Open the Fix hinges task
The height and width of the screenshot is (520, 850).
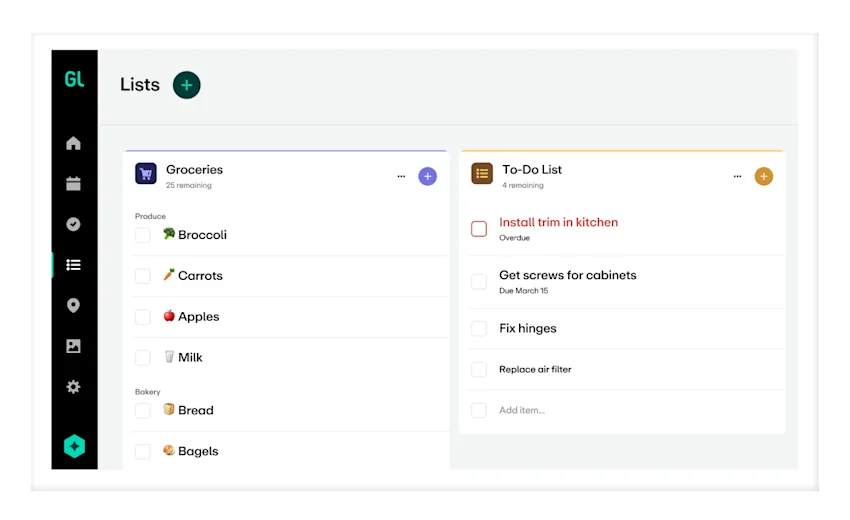[527, 329]
